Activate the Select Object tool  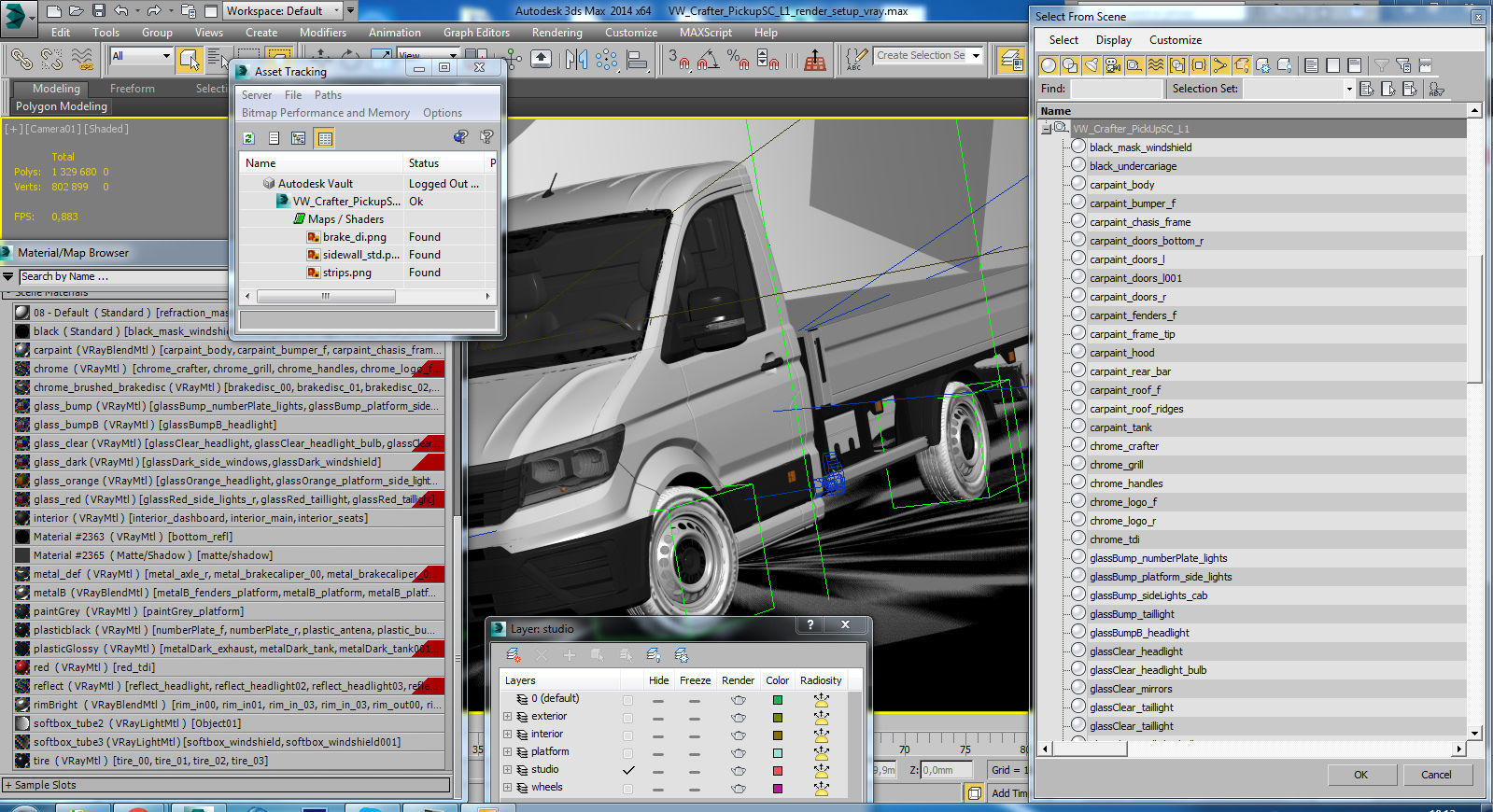(x=190, y=60)
